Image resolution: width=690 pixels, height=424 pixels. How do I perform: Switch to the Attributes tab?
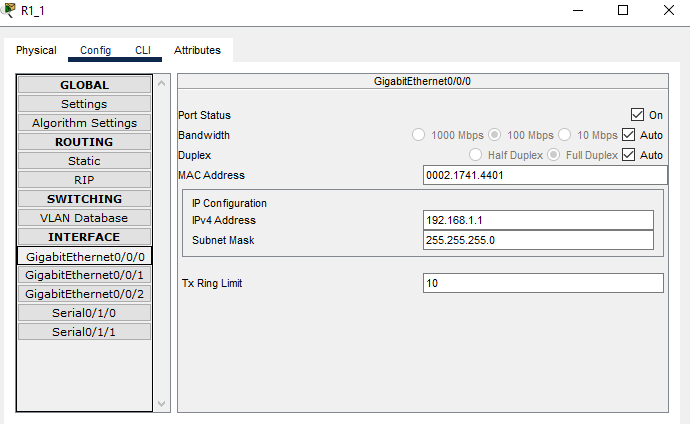point(197,50)
